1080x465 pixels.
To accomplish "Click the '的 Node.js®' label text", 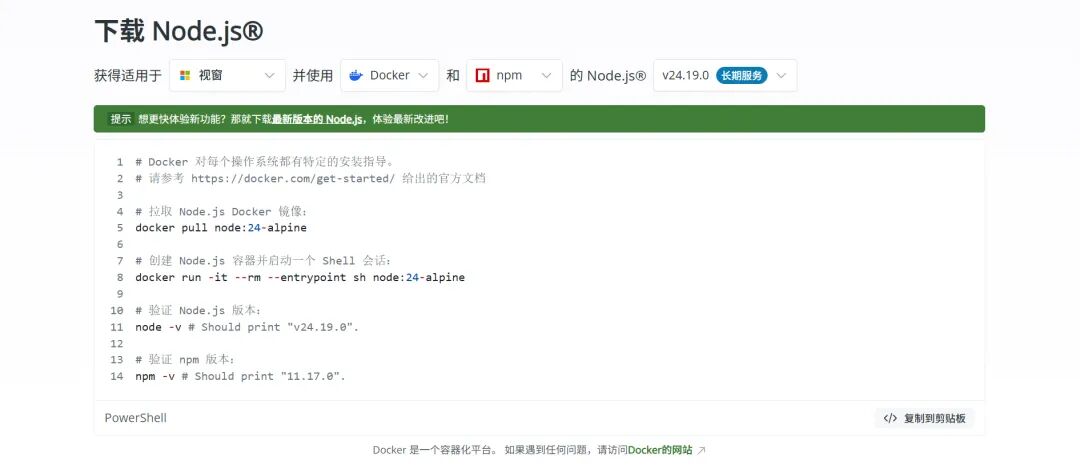I will pos(608,76).
